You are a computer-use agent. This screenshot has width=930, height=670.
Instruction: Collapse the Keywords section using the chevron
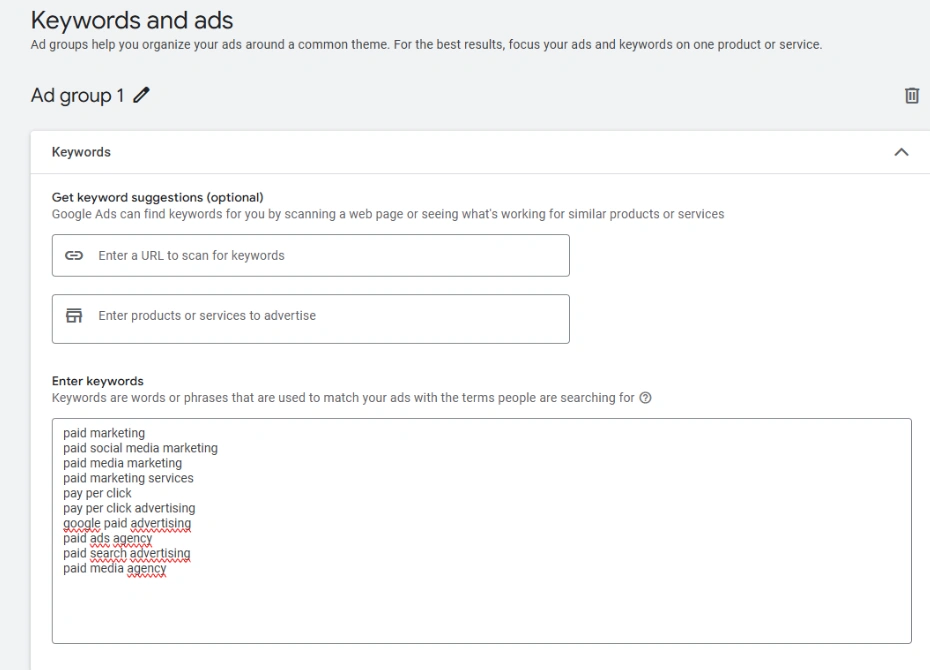click(901, 152)
